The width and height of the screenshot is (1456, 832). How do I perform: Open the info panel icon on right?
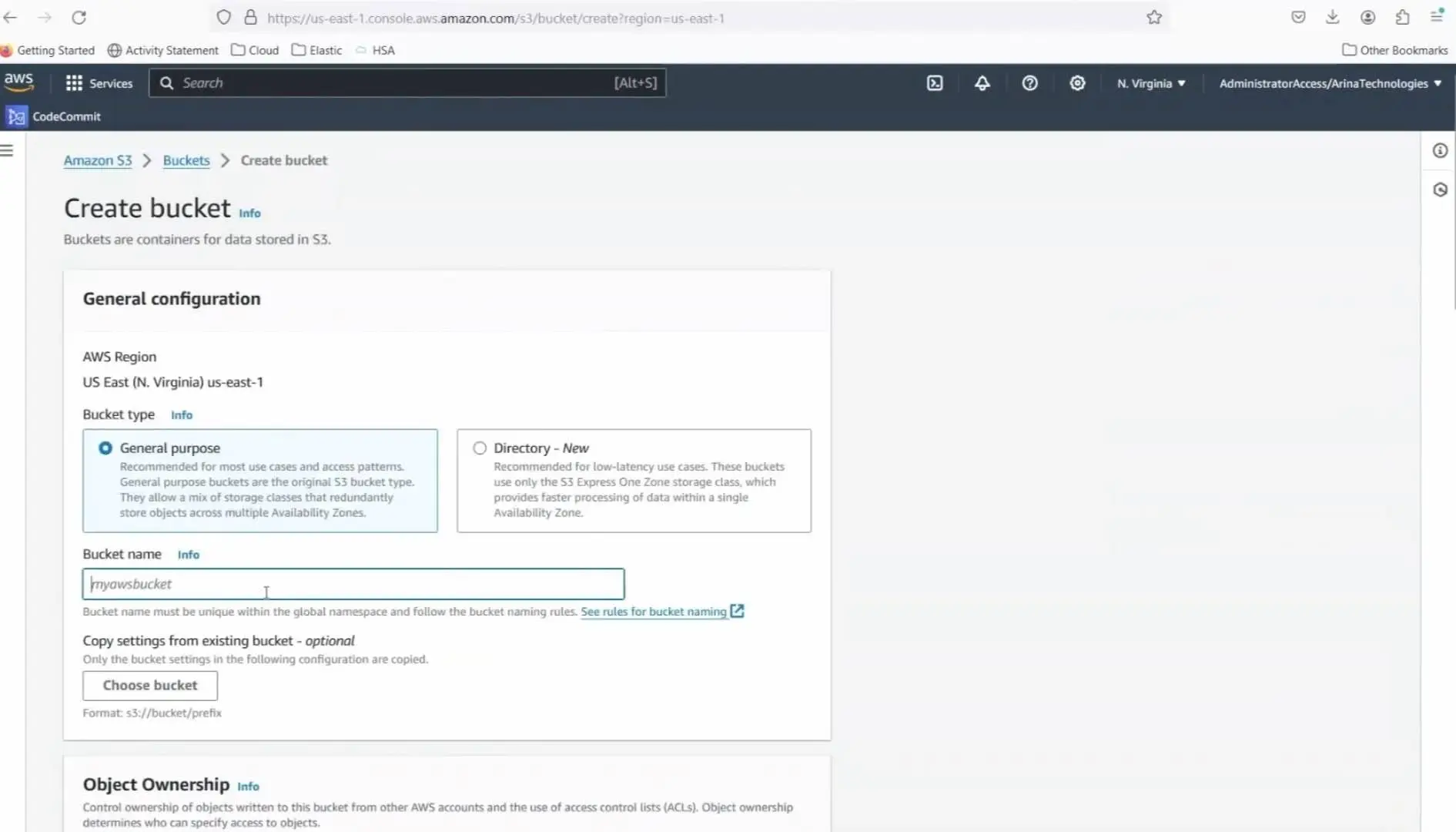pyautogui.click(x=1439, y=151)
